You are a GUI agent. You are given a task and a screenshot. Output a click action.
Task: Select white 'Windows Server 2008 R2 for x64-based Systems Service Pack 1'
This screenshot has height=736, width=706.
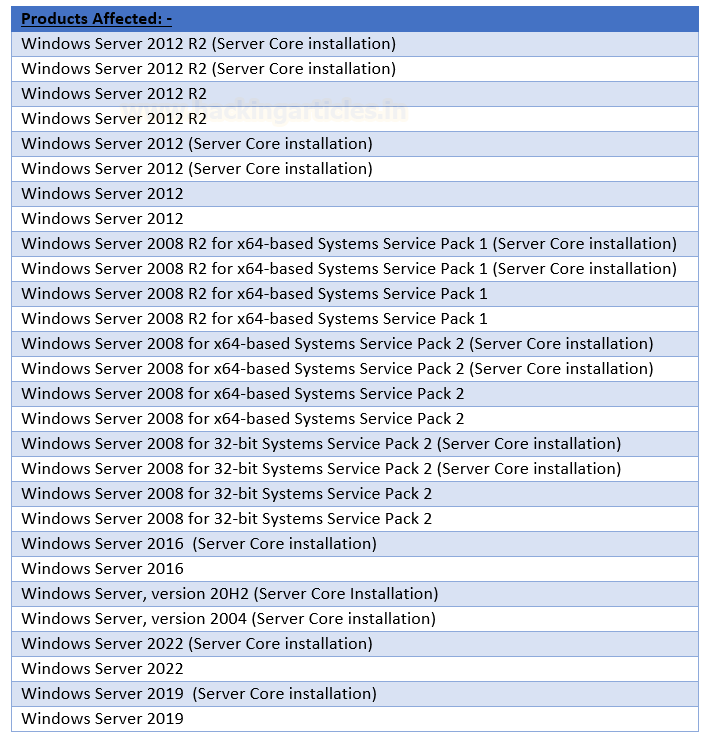click(355, 319)
